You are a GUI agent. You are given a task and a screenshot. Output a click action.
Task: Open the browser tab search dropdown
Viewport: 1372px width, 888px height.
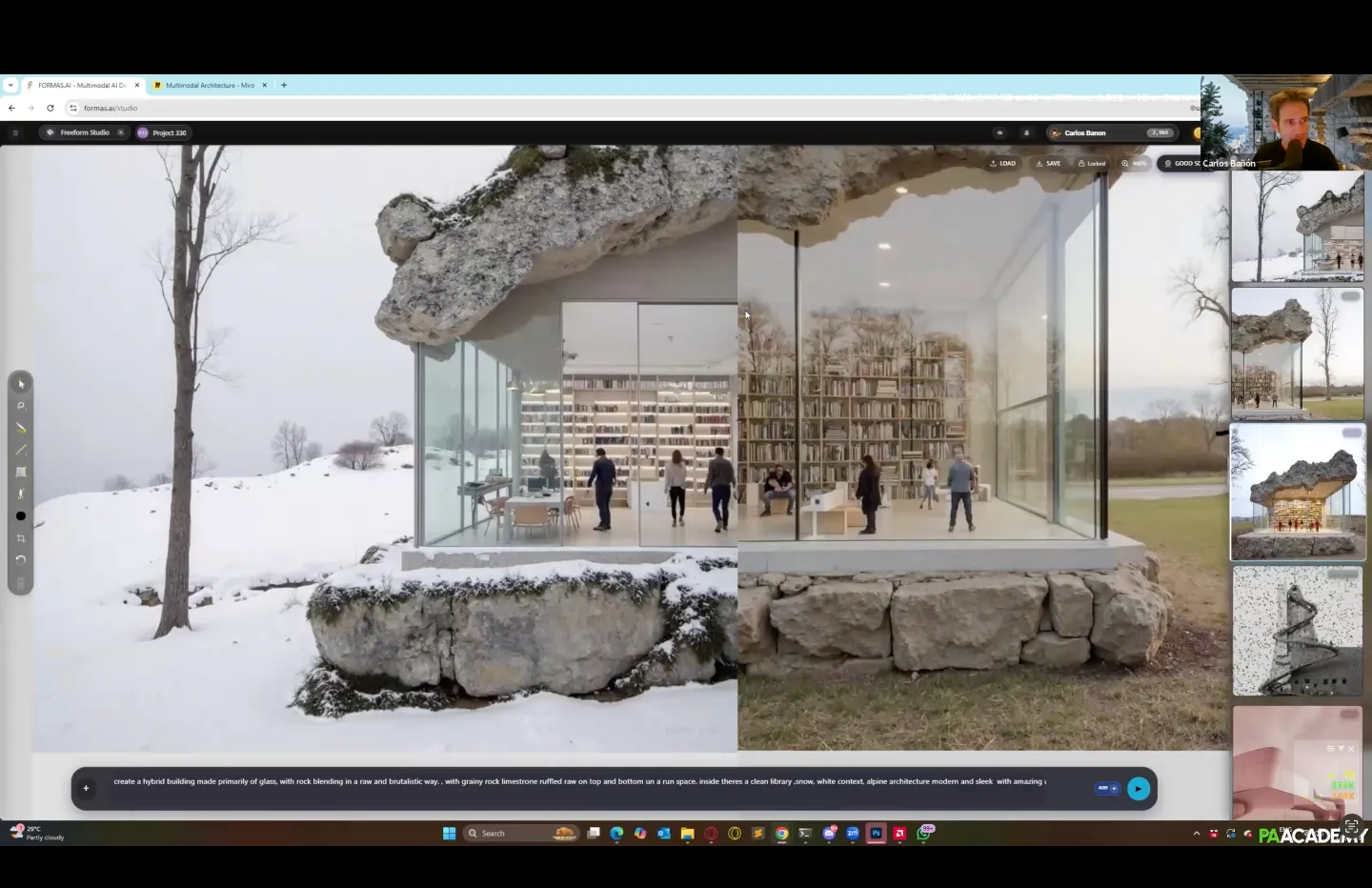tap(10, 86)
